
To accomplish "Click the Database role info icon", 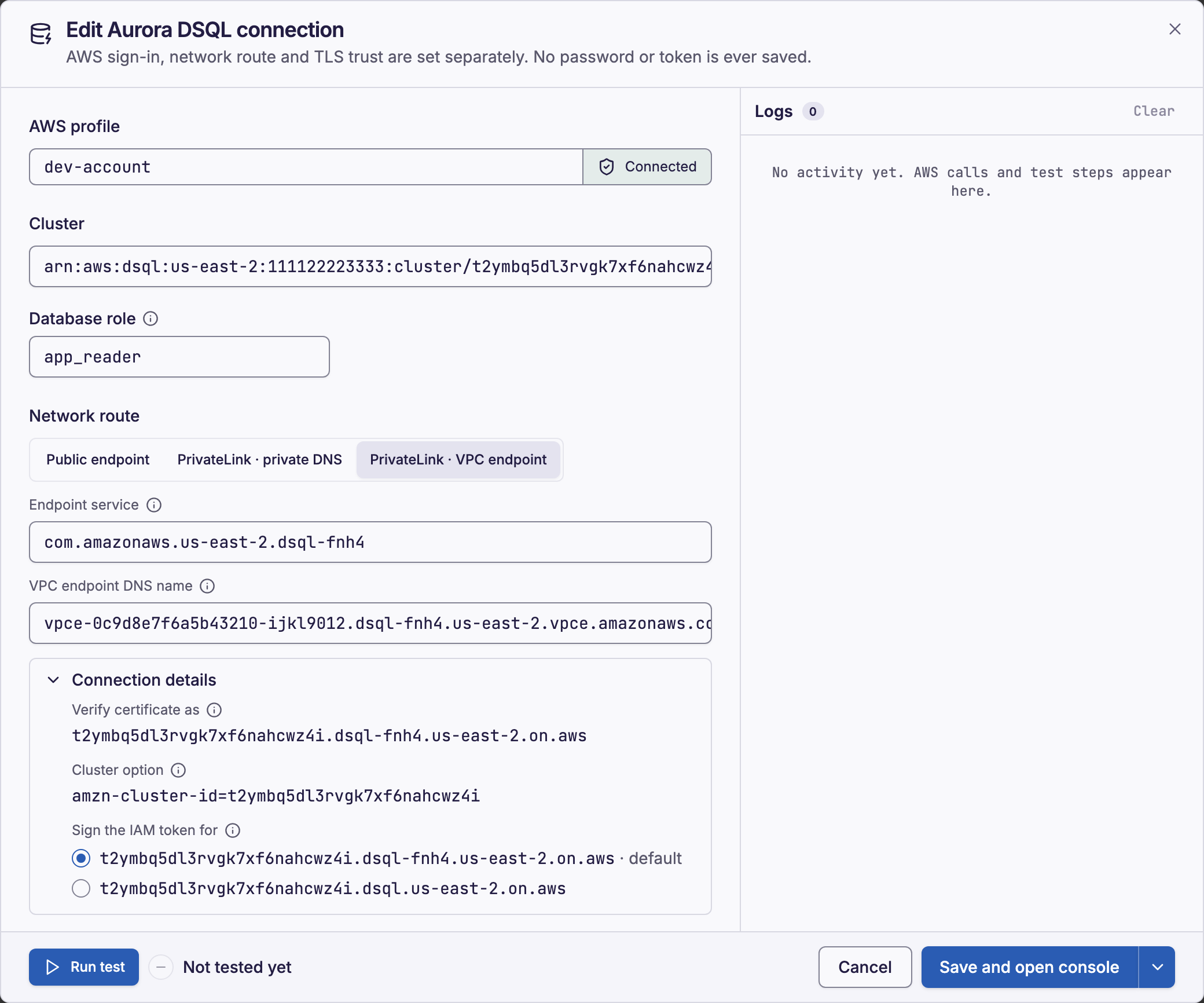I will 150,319.
